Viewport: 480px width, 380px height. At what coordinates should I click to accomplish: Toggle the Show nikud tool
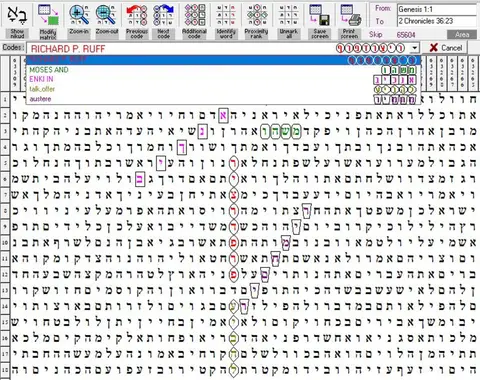[17, 21]
